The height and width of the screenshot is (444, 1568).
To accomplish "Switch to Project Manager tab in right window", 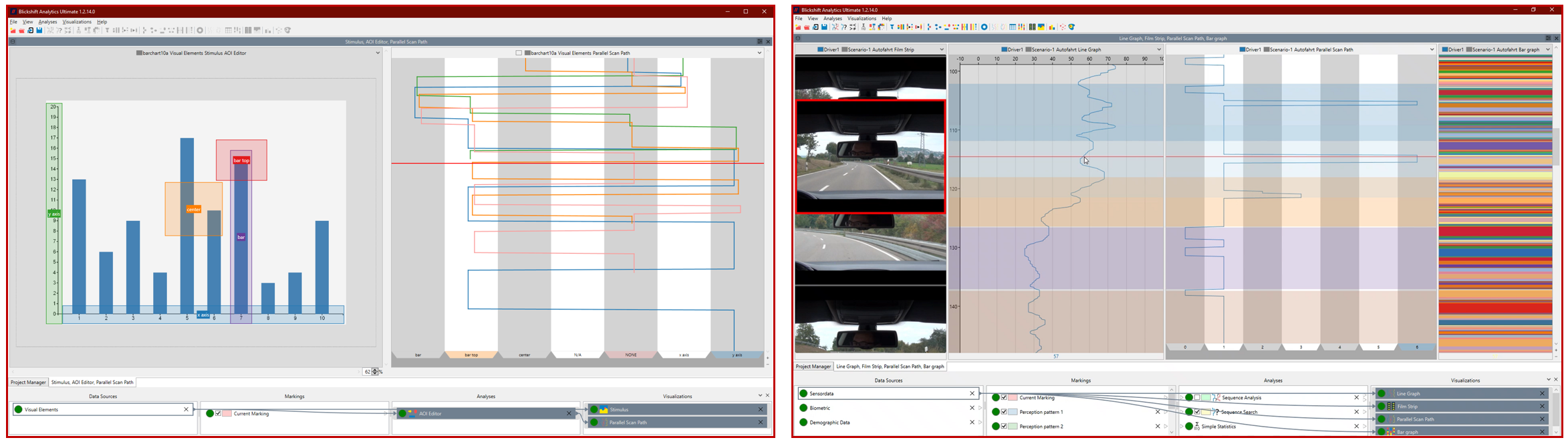I will pyautogui.click(x=813, y=367).
